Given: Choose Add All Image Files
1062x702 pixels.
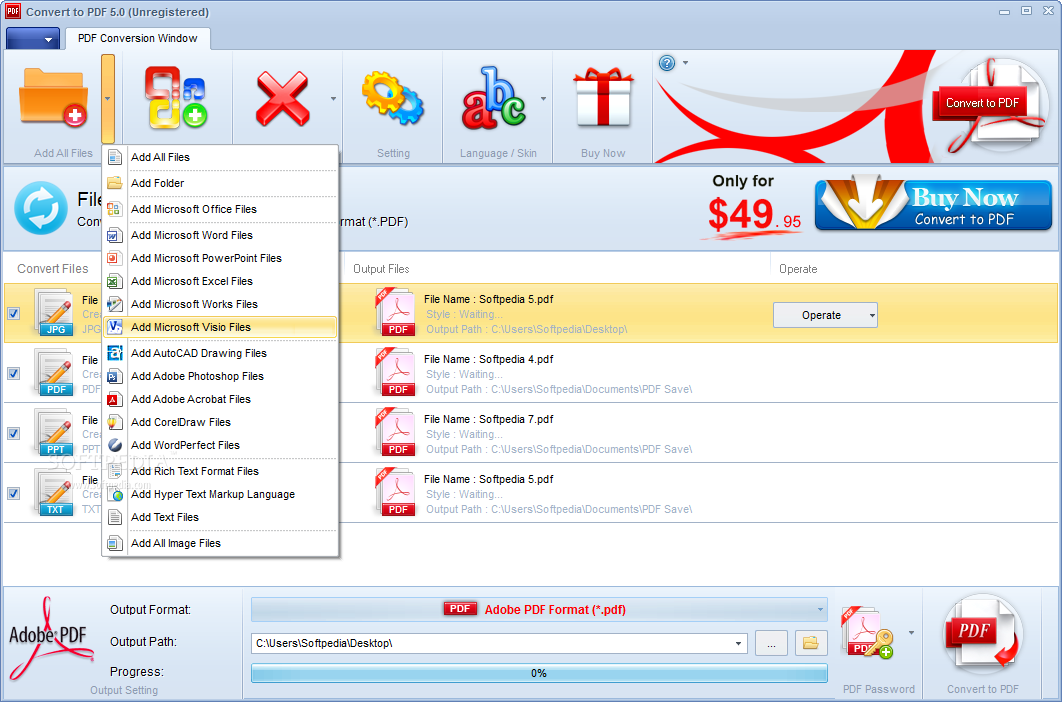Looking at the screenshot, I should [220, 543].
